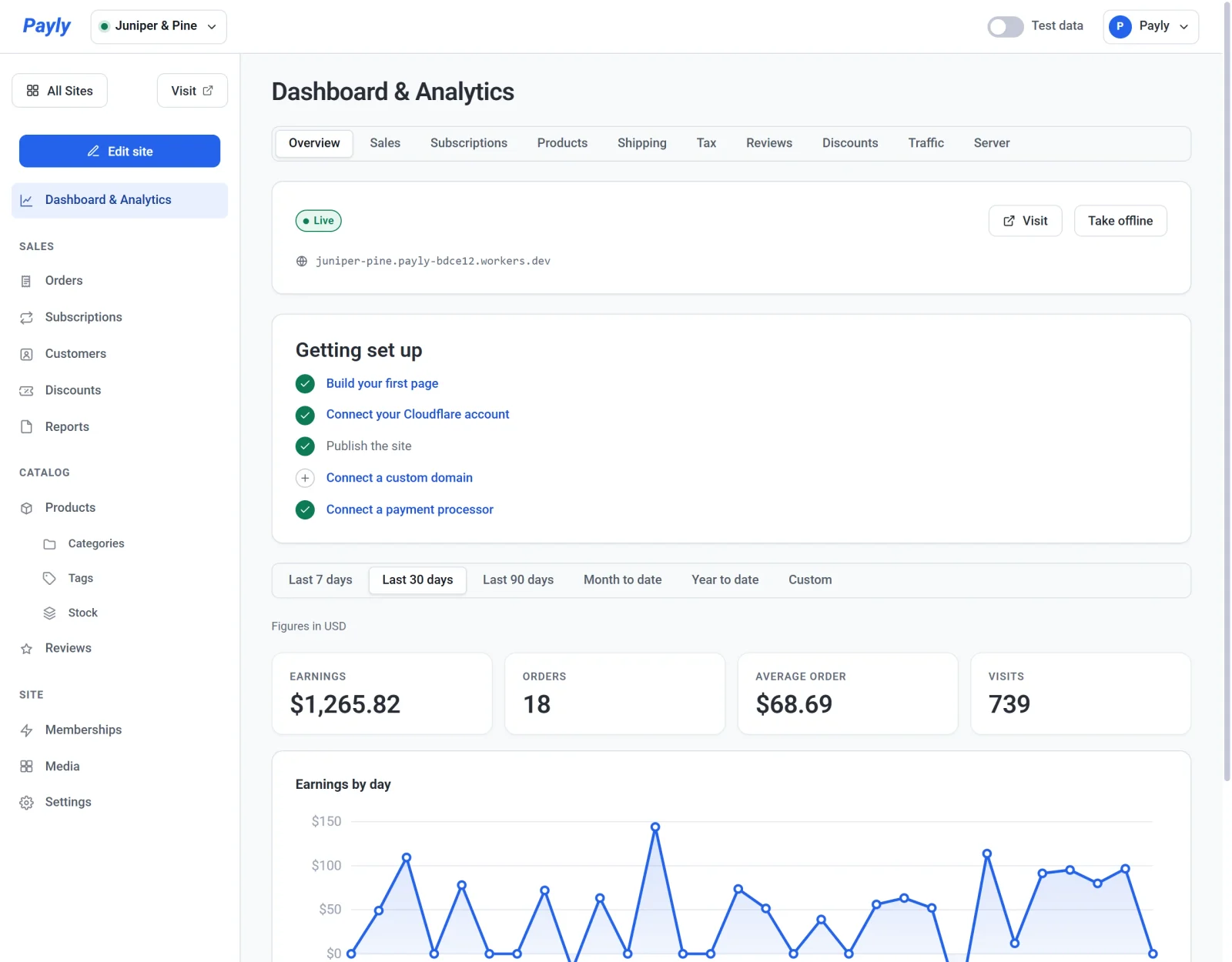Image resolution: width=1232 pixels, height=962 pixels.
Task: Click the Orders icon in sidebar
Action: 26,281
